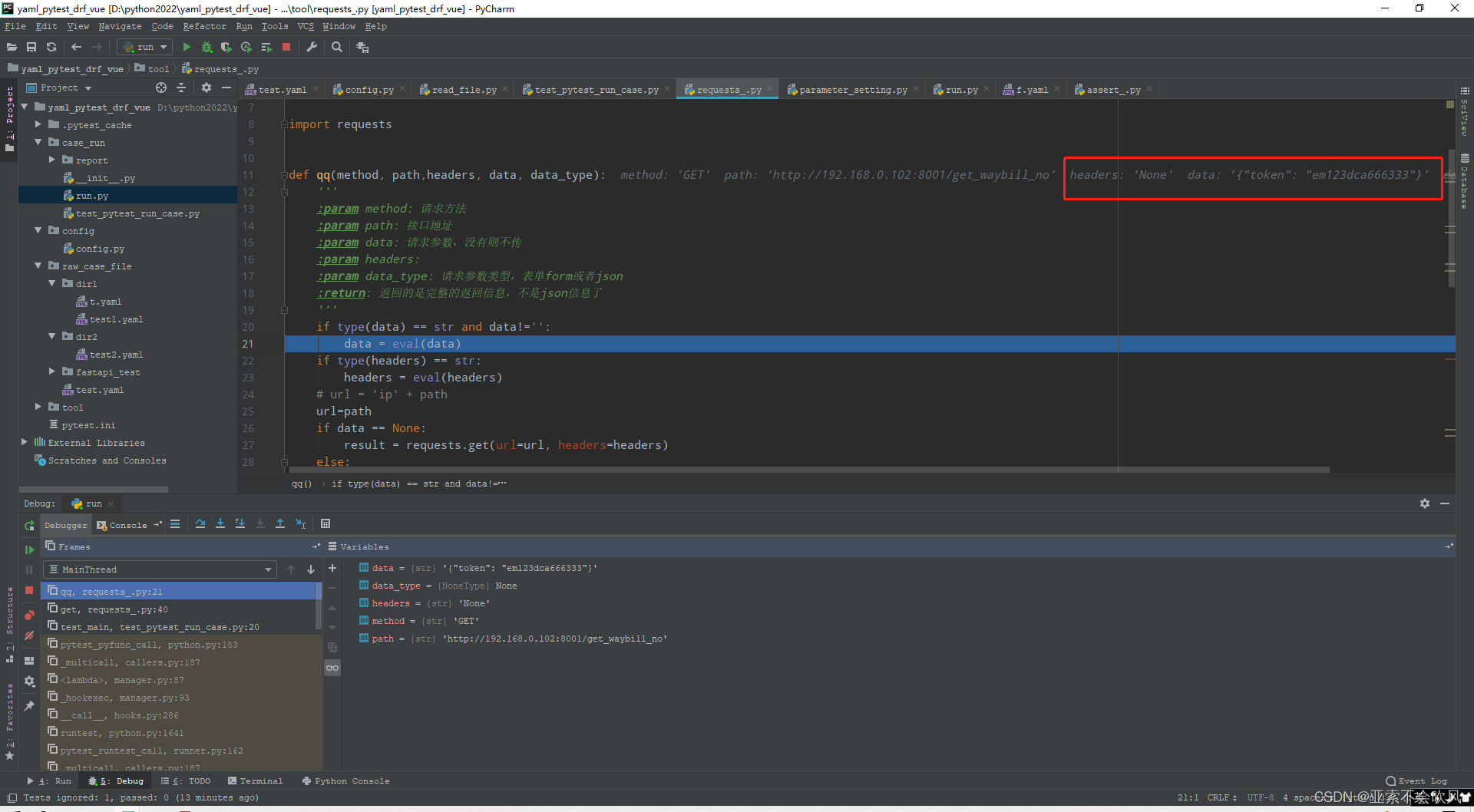
Task: Open Project panel gear options
Action: [206, 87]
